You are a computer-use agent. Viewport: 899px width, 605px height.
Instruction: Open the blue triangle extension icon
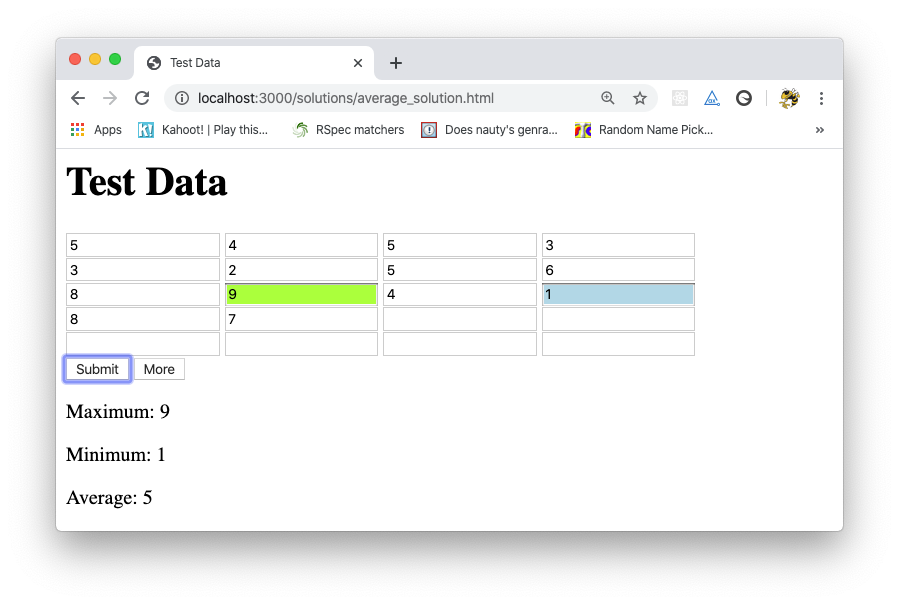(712, 98)
